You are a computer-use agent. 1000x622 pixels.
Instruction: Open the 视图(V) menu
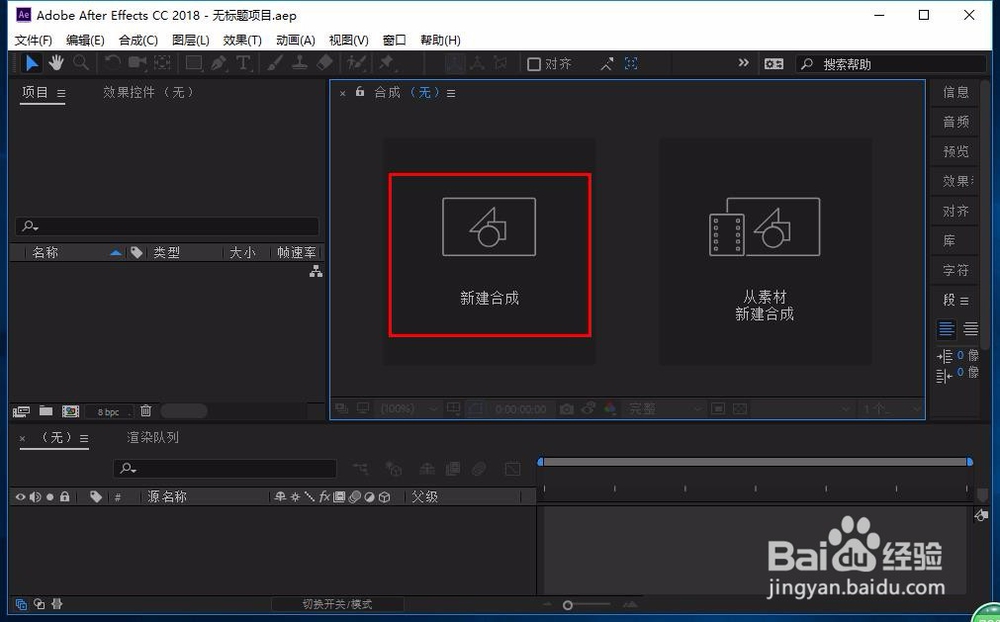(x=349, y=40)
